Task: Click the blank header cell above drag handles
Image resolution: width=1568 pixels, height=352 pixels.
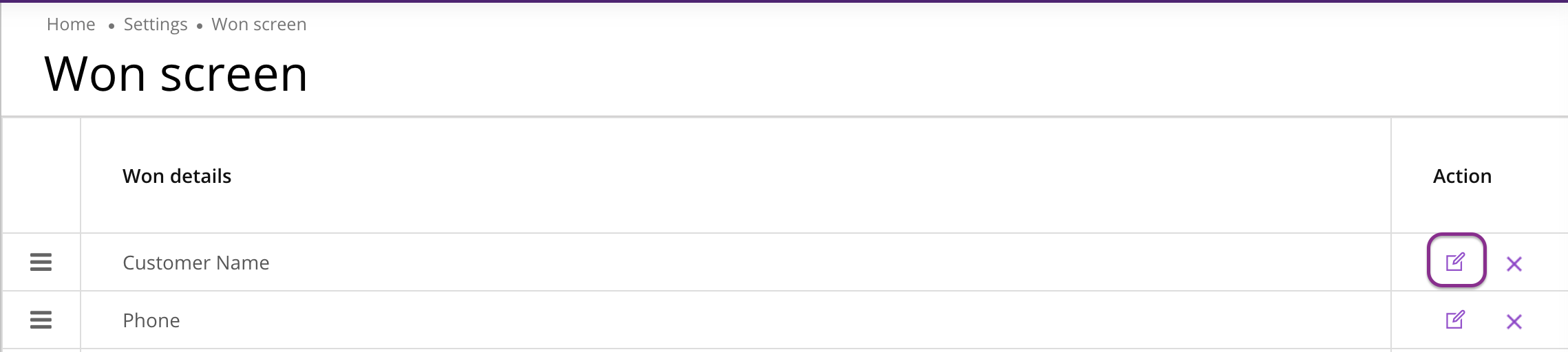Action: coord(41,175)
